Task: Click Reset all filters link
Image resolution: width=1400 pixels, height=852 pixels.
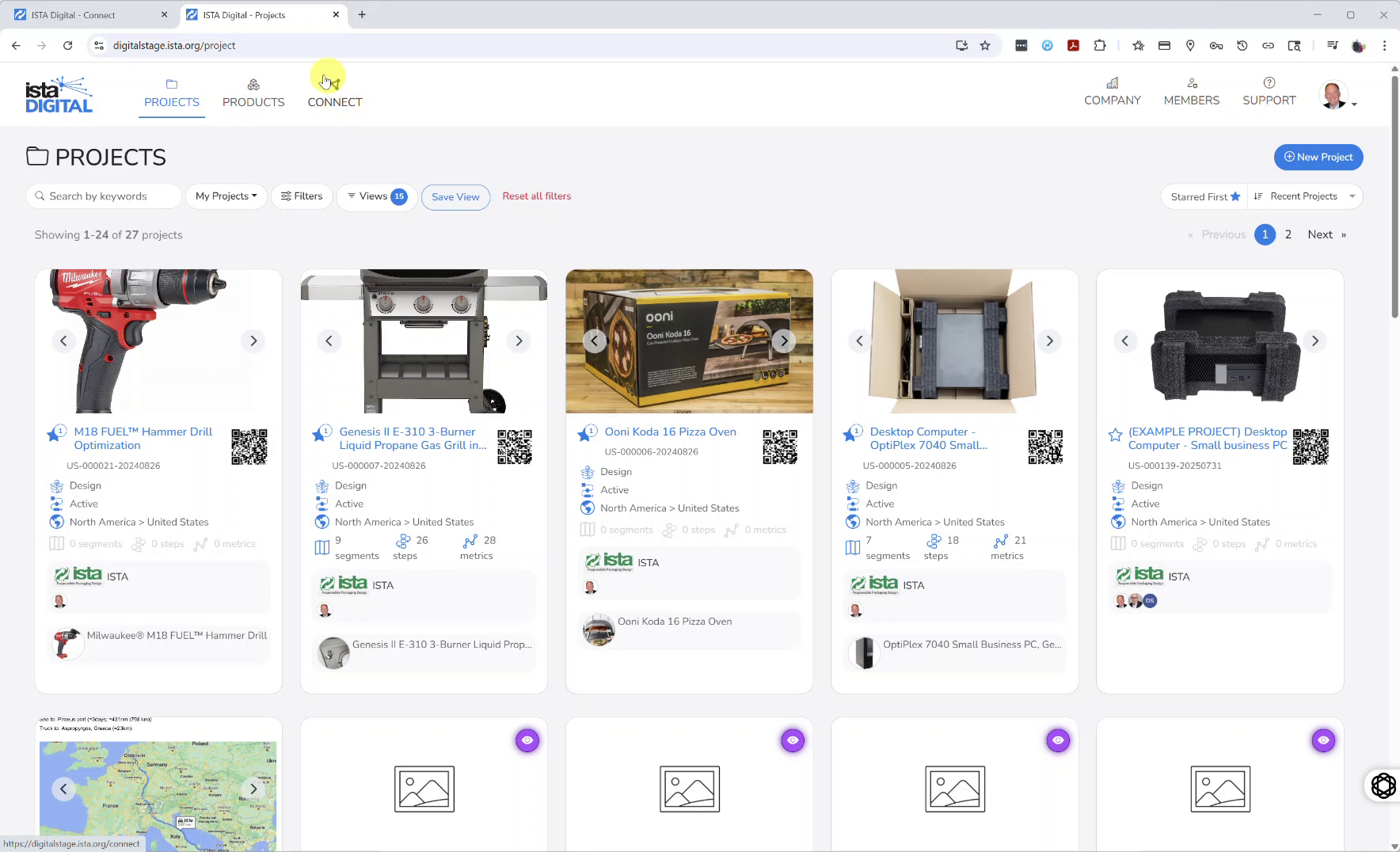Action: (536, 196)
